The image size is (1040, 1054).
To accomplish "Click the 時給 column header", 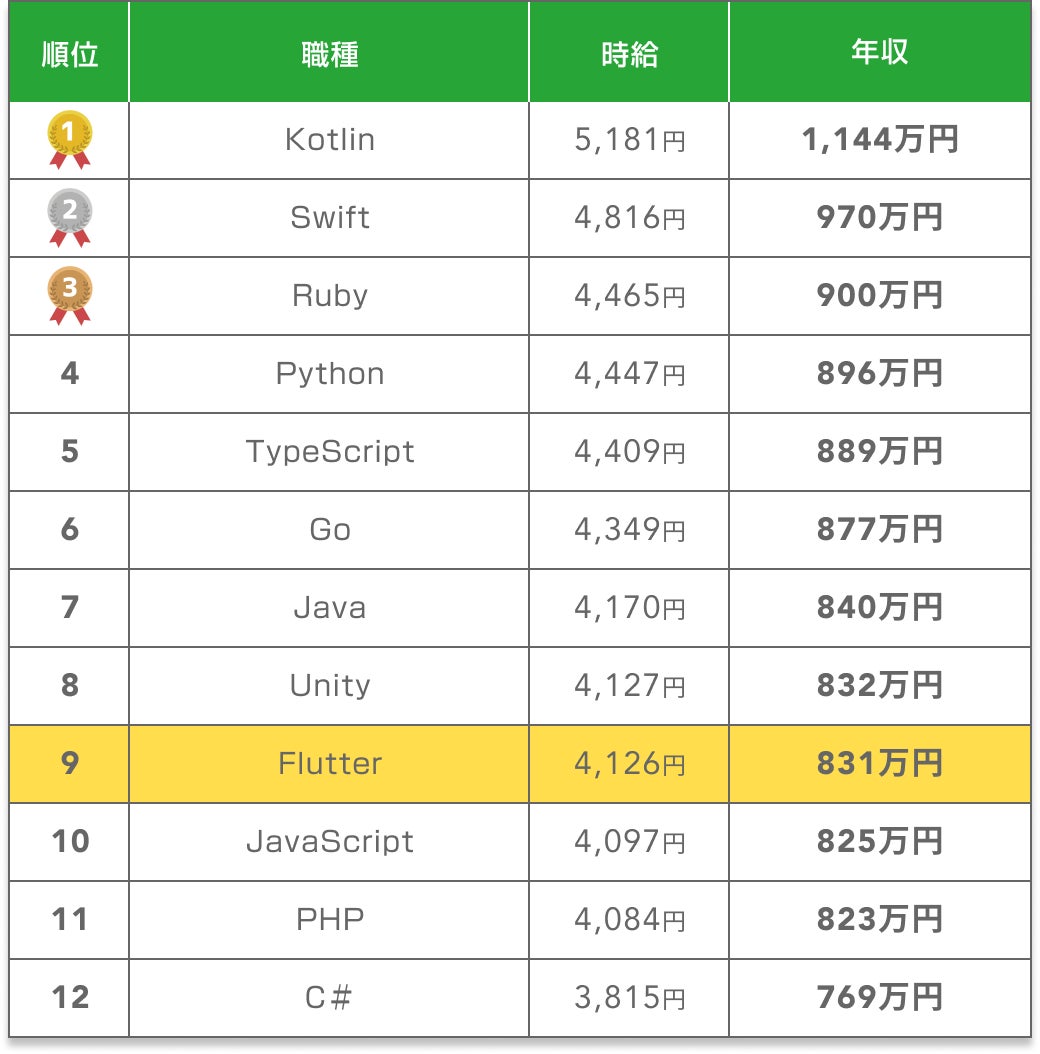I will pyautogui.click(x=629, y=54).
